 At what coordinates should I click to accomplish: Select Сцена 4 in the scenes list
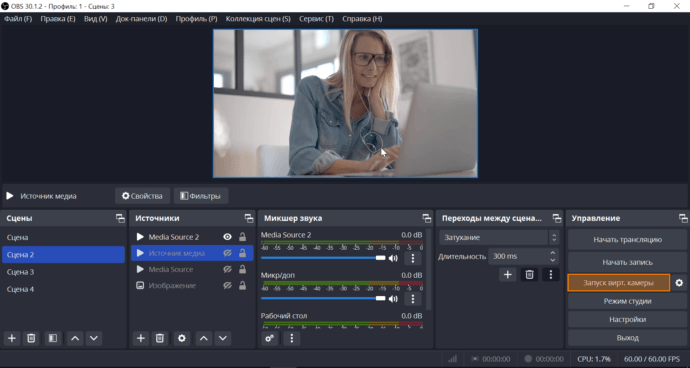point(63,289)
